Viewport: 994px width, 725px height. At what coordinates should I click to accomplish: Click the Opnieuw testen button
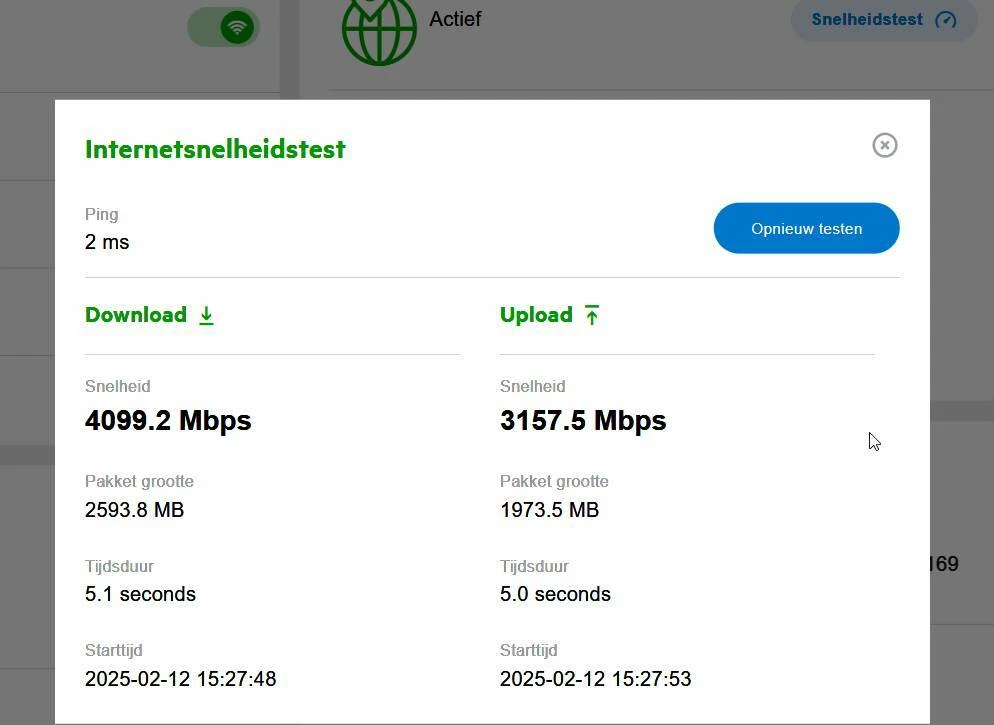[x=806, y=228]
